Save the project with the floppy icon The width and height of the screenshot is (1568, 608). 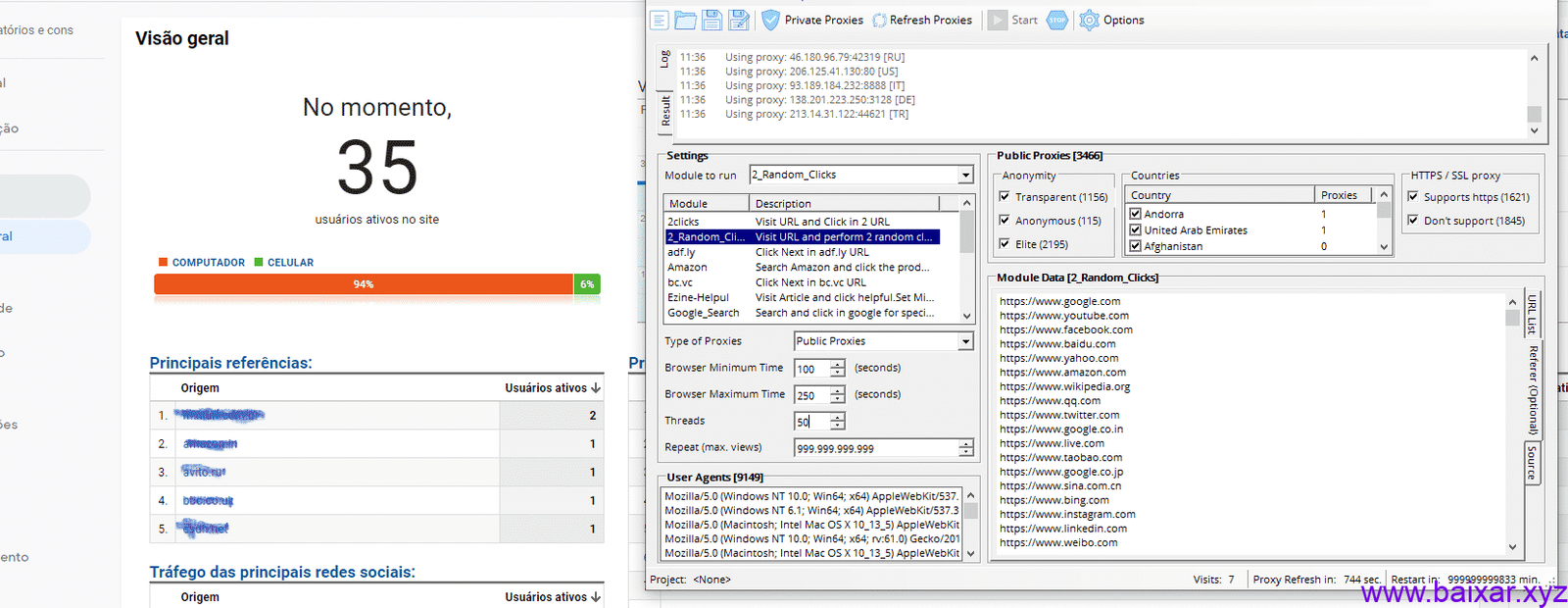point(712,20)
